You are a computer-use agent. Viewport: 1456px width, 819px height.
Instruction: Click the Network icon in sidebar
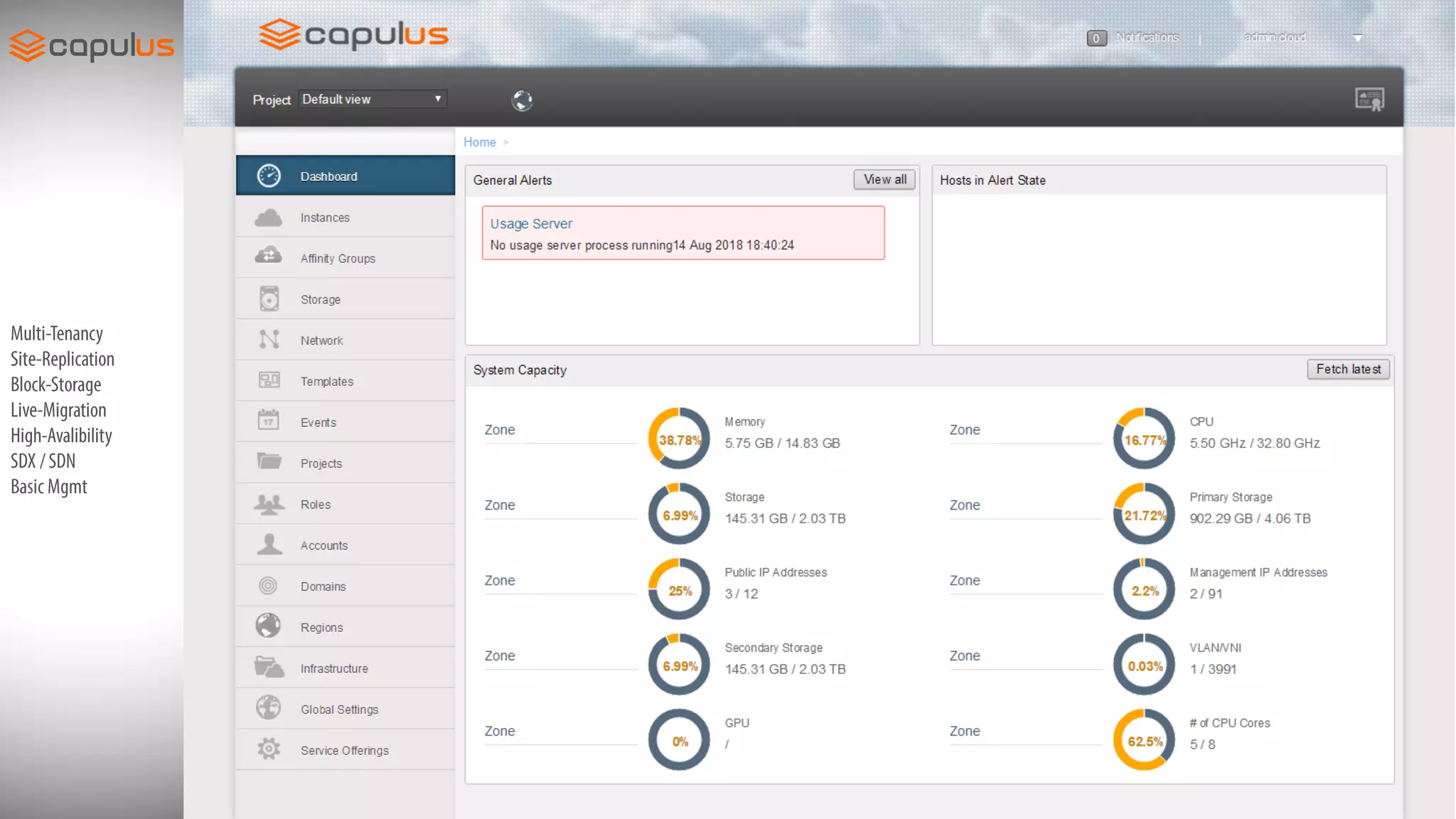(x=269, y=340)
